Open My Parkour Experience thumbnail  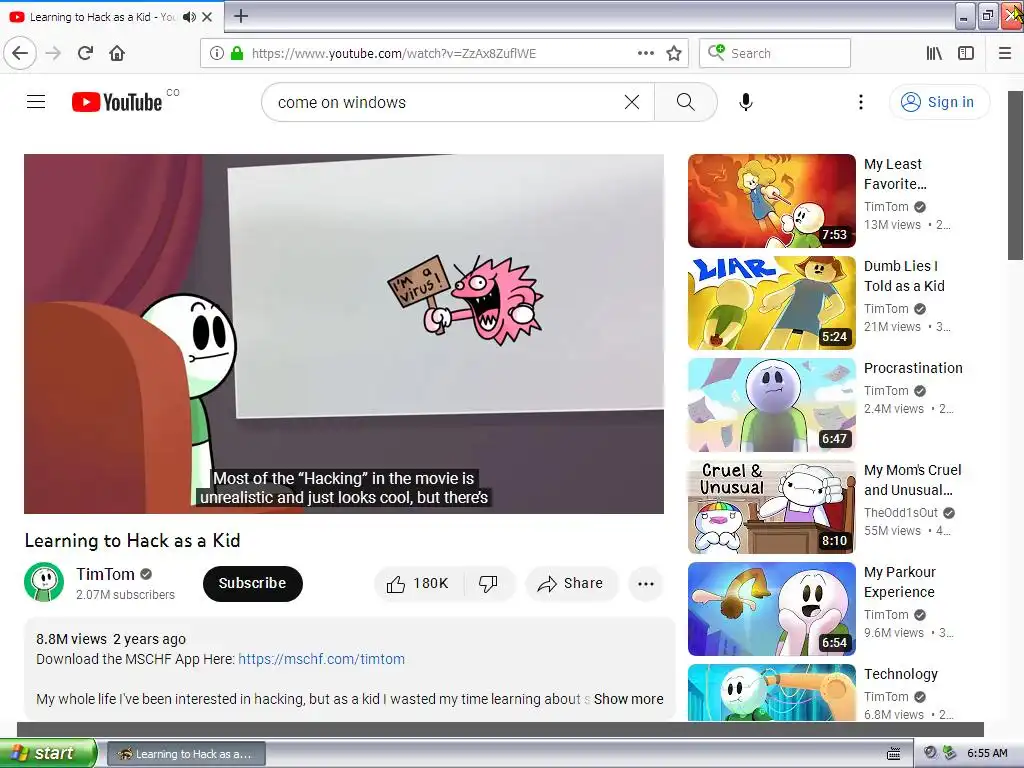771,609
